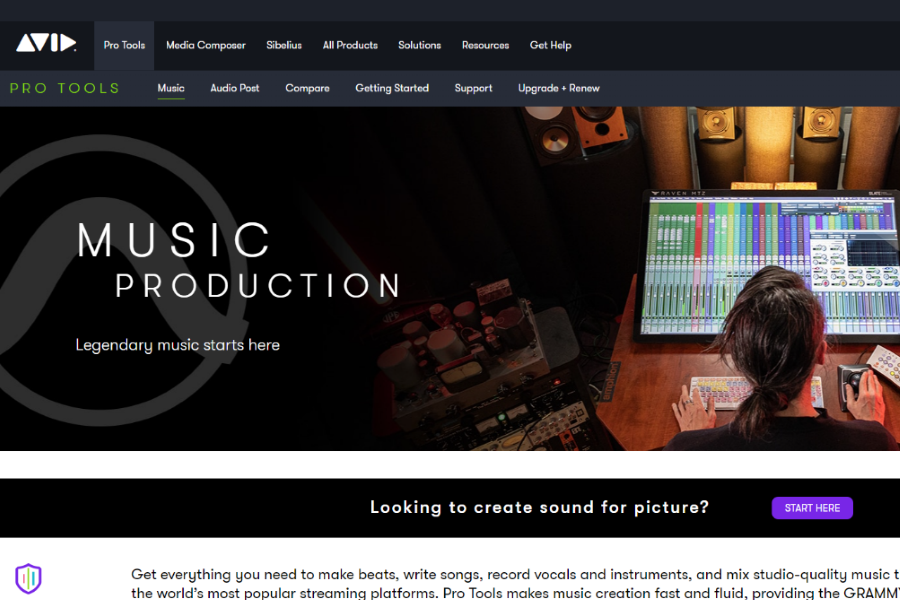
Task: Open the Upgrade + Renew tab
Action: pyautogui.click(x=558, y=88)
